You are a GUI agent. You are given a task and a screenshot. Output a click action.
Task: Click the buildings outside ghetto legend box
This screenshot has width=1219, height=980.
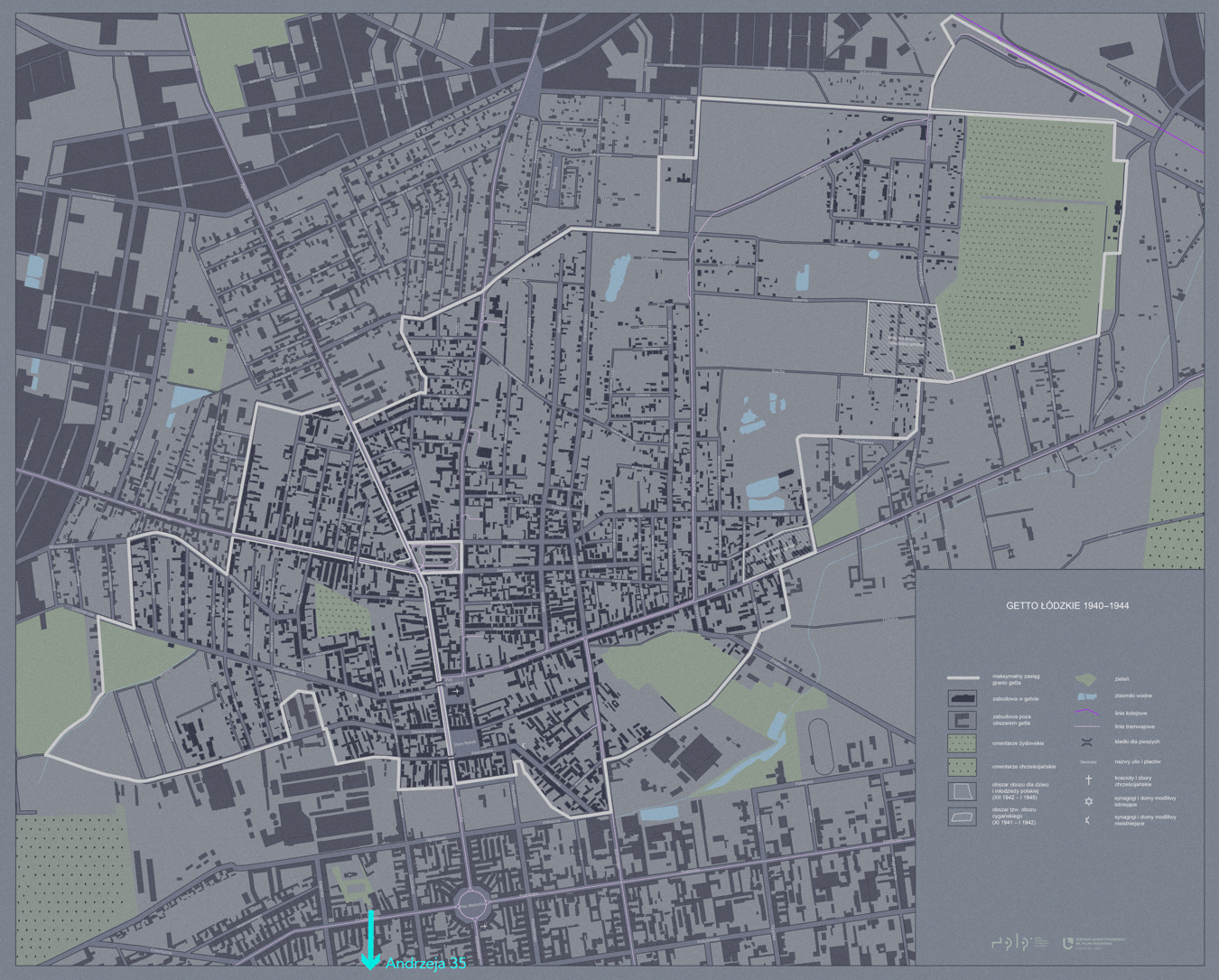(962, 720)
